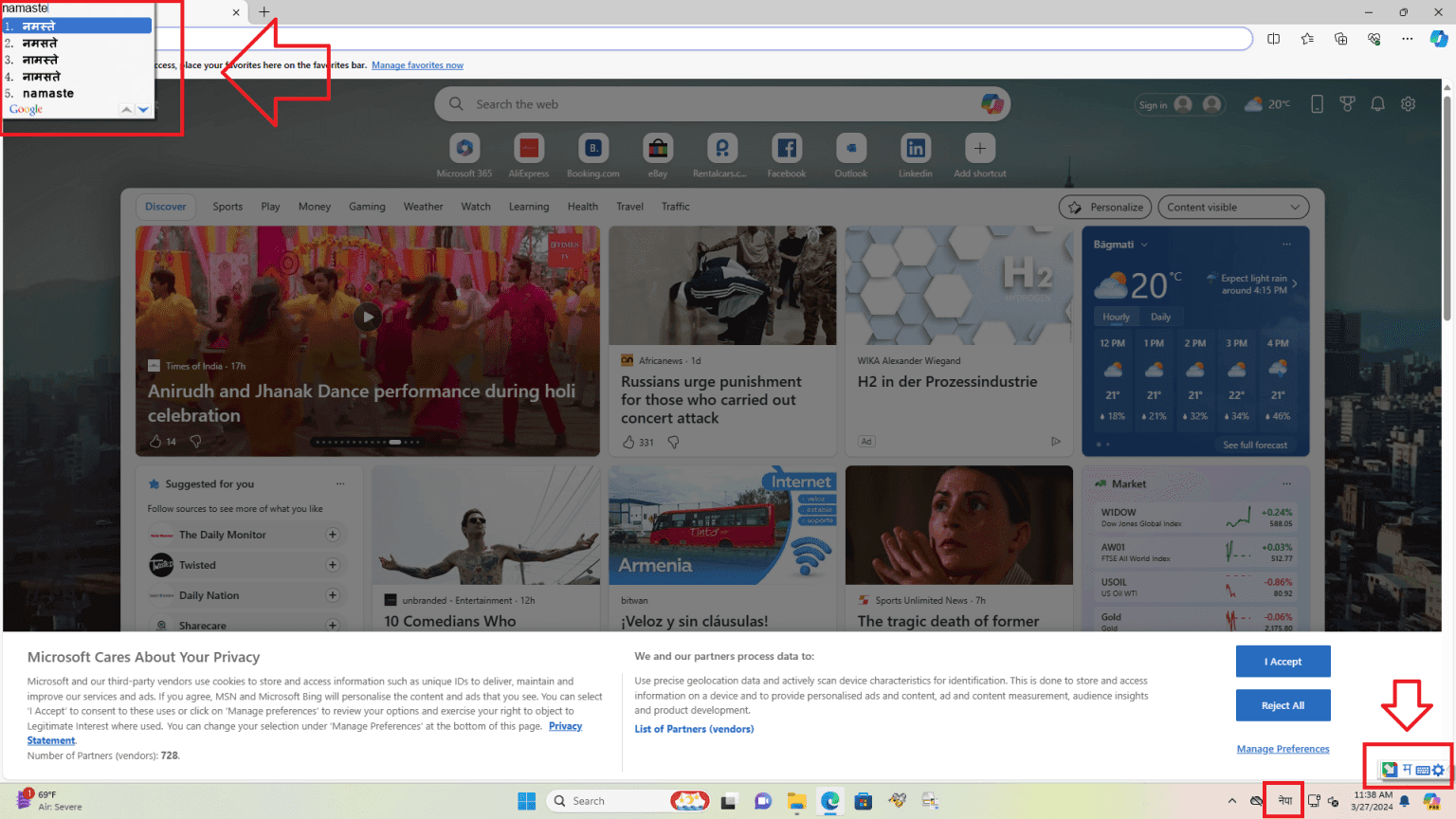Open page settings gear on new tab page
Viewport: 1456px width, 819px height.
click(1409, 104)
